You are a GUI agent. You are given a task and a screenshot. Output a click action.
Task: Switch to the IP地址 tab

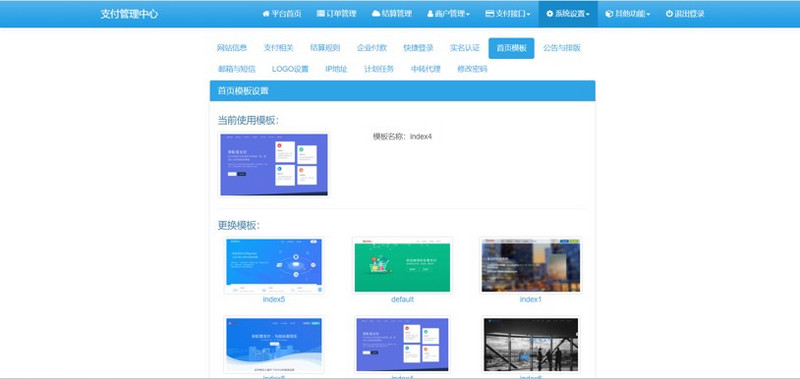(x=336, y=69)
